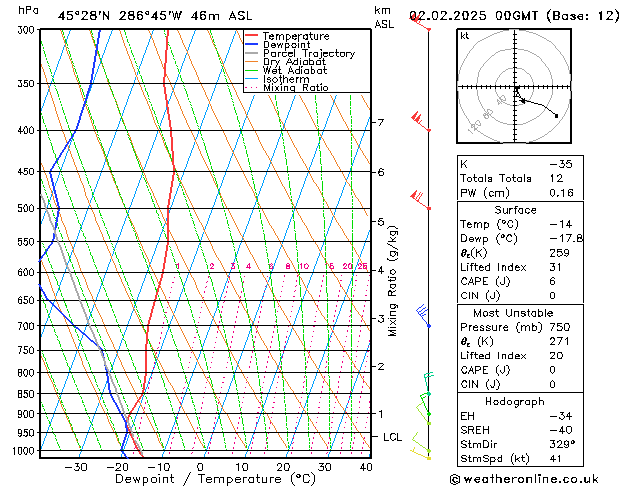Click the Most Unstable Lifted Index value 20
The height and width of the screenshot is (486, 629).
557,356
